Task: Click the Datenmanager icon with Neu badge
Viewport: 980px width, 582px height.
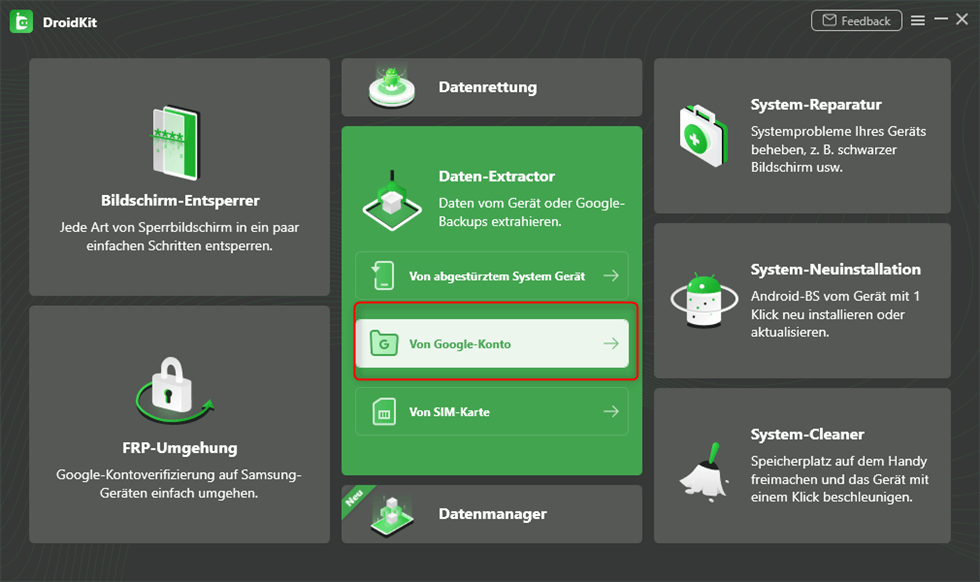Action: pos(390,514)
